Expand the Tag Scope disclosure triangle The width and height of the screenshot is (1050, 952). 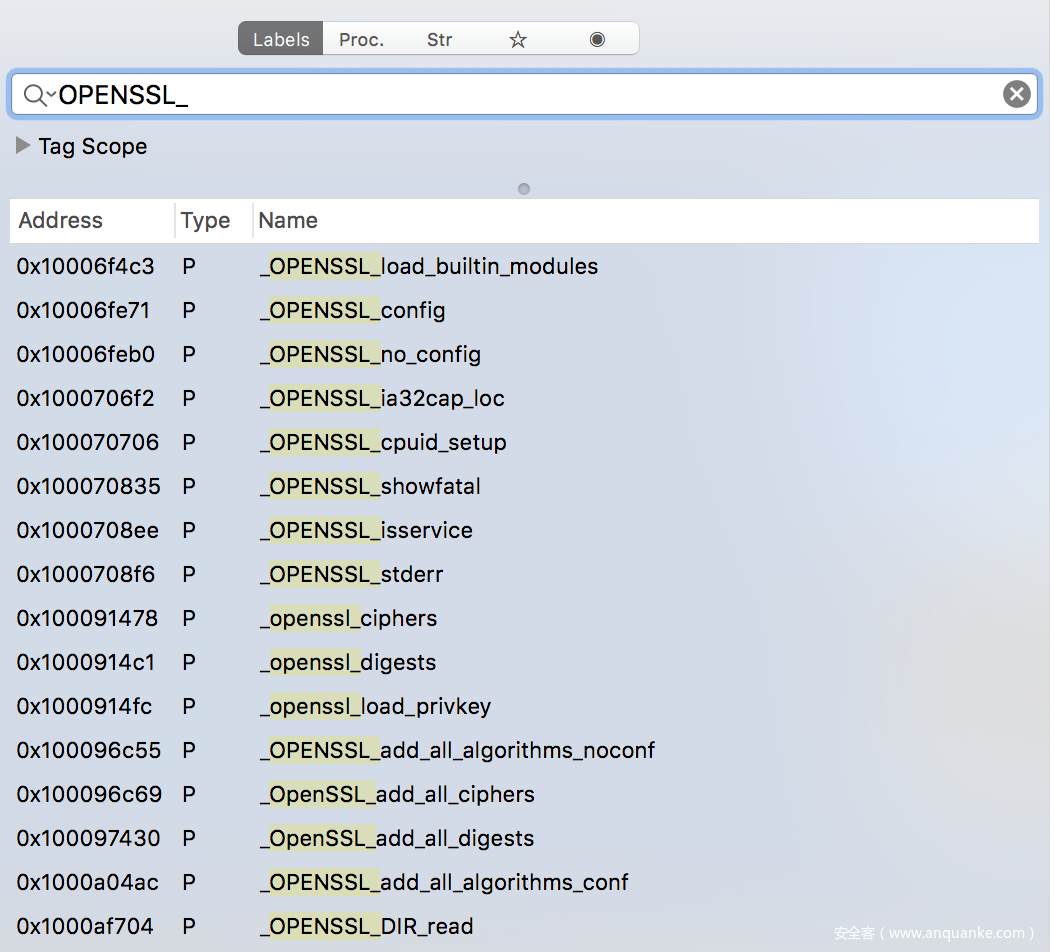coord(23,146)
